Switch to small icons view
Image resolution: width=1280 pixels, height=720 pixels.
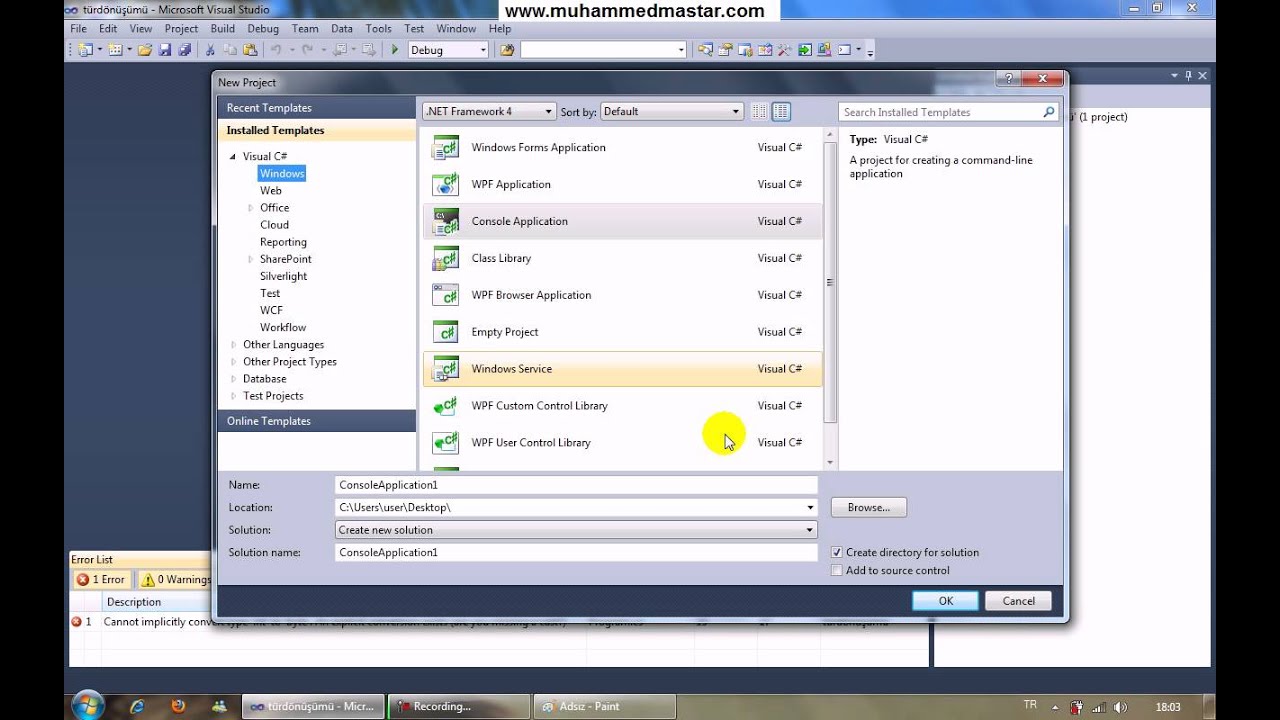[760, 112]
